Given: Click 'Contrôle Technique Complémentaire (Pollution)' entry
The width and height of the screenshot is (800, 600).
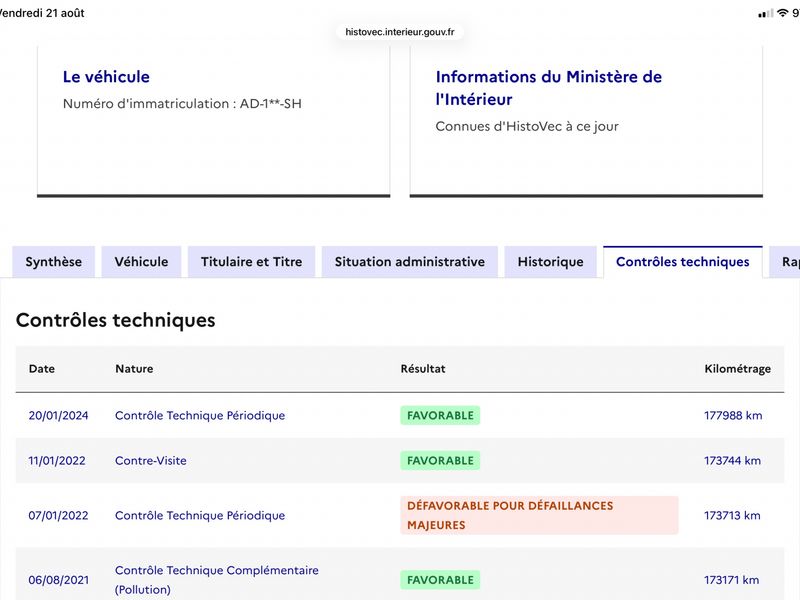Looking at the screenshot, I should pos(217,580).
